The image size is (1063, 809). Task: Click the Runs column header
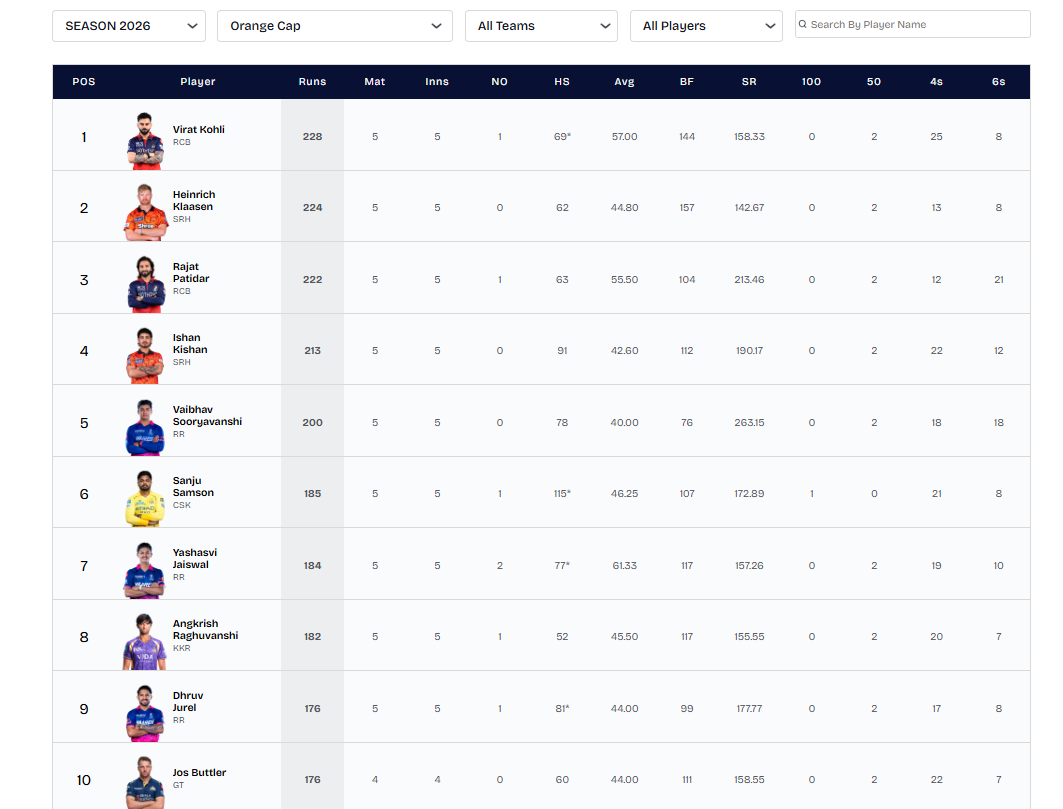(312, 82)
